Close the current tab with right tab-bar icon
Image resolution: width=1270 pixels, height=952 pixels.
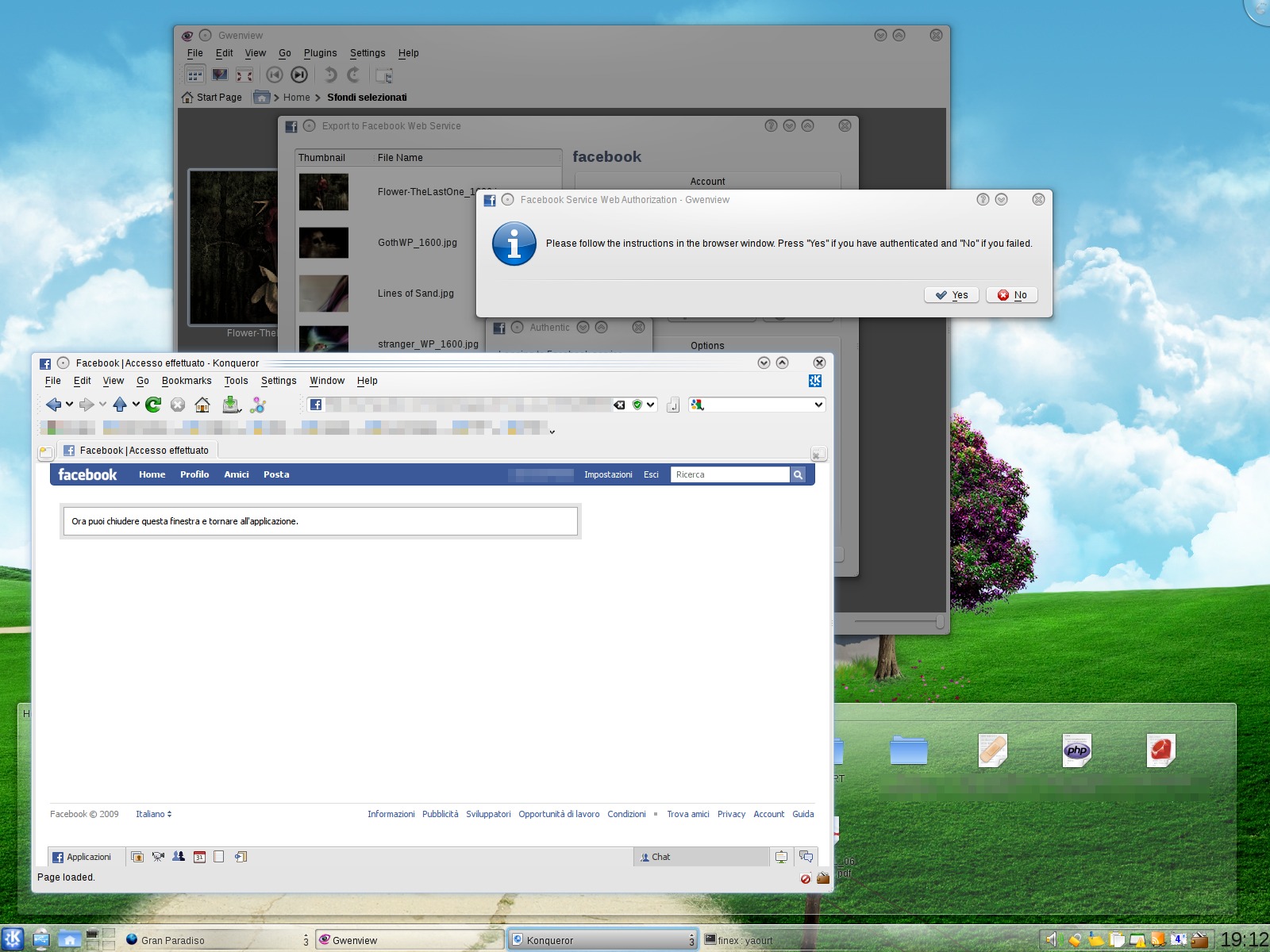(x=818, y=454)
